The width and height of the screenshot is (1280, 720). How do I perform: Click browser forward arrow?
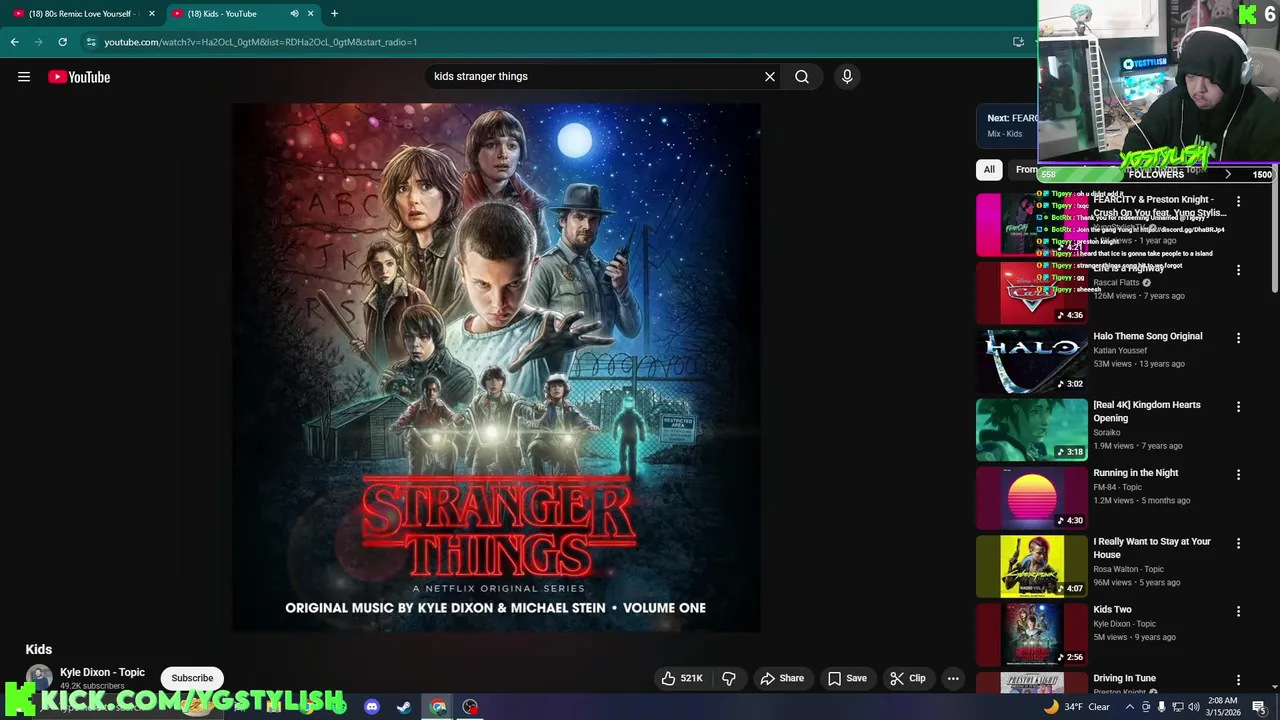coord(38,42)
